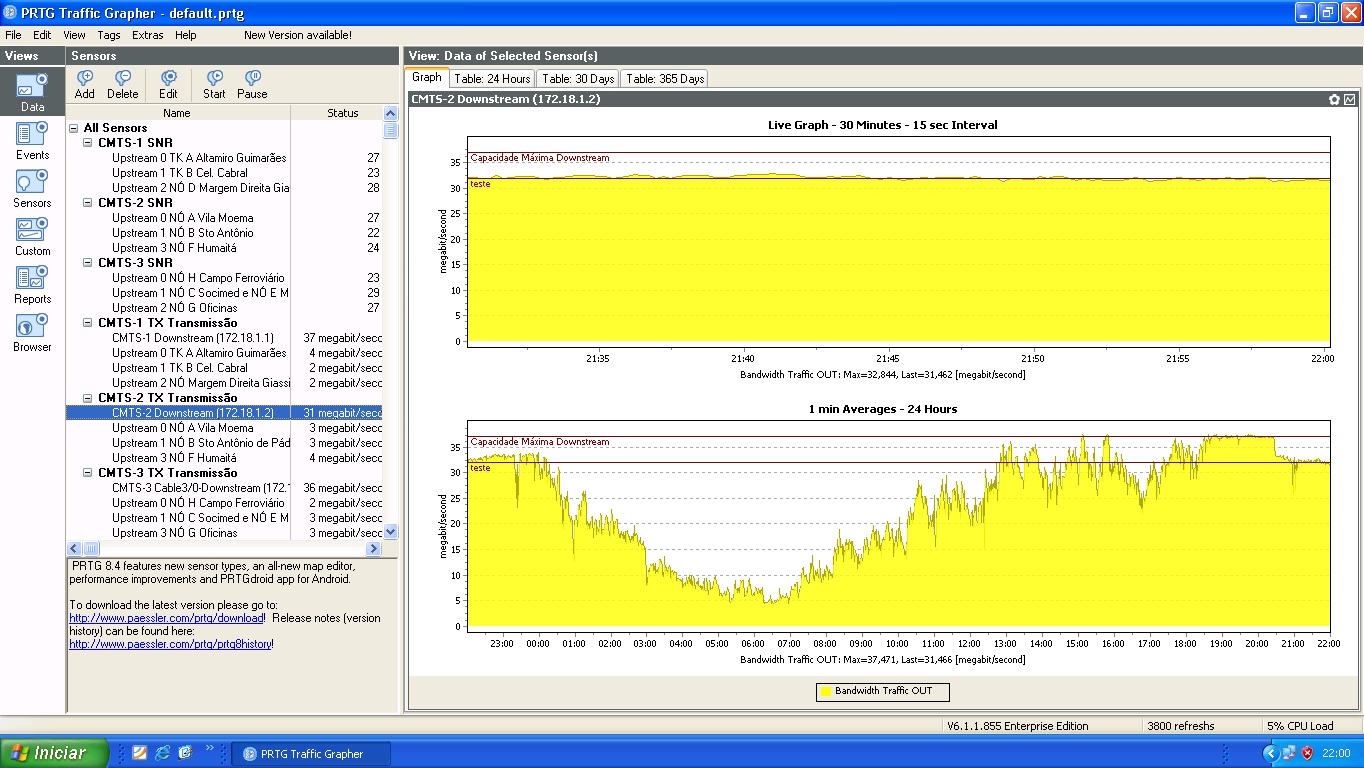Open the Tags menu

pyautogui.click(x=109, y=35)
